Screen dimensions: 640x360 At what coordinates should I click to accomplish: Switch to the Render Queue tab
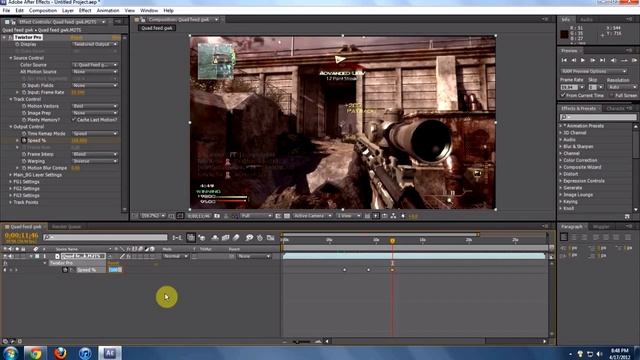(x=66, y=227)
